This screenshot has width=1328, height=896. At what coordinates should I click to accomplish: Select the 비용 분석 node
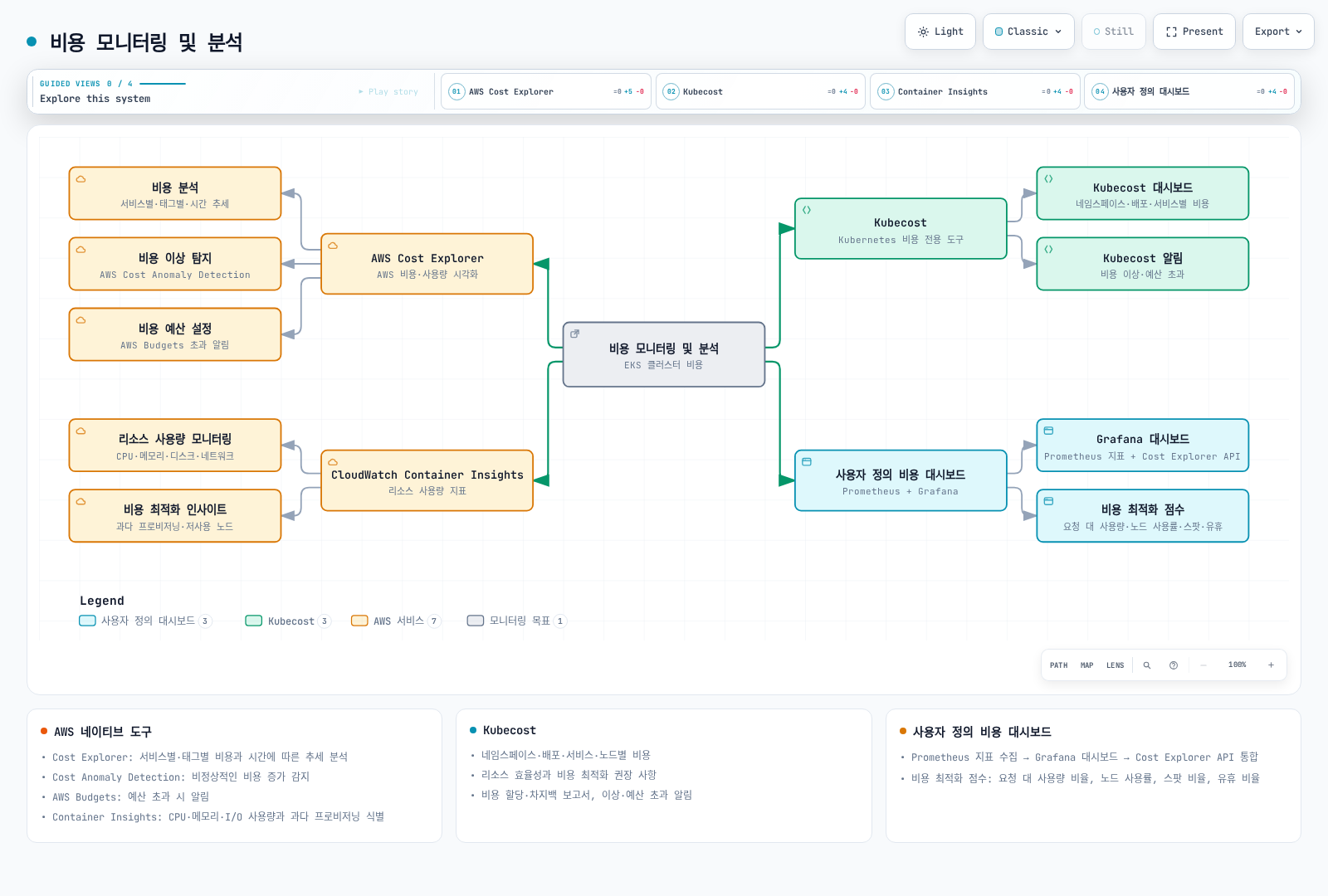[x=175, y=193]
